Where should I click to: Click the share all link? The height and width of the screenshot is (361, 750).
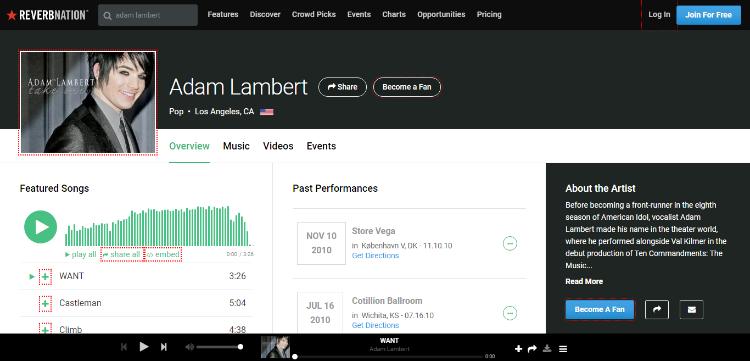click(122, 254)
